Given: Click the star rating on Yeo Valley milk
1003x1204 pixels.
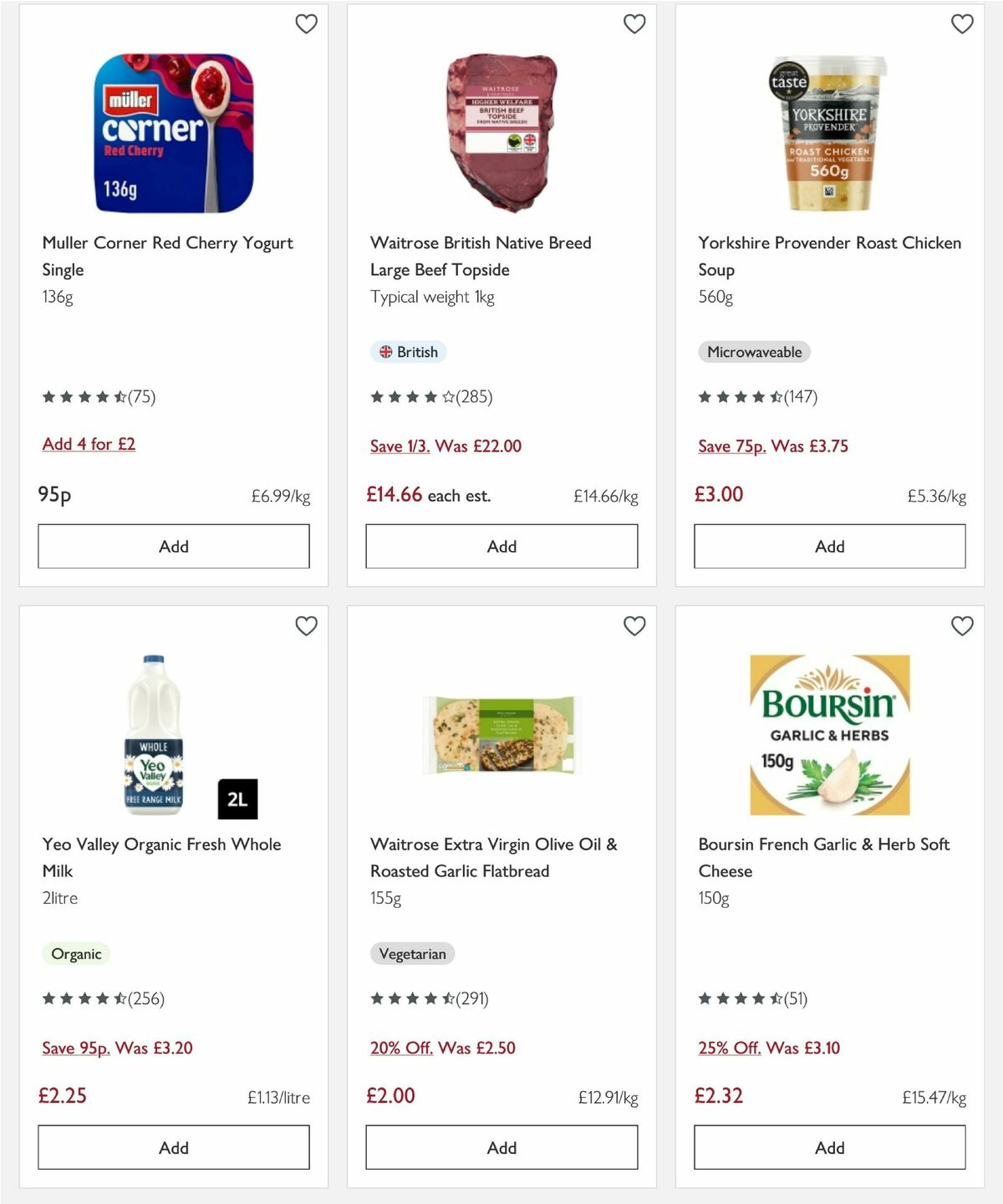Looking at the screenshot, I should pos(104,998).
